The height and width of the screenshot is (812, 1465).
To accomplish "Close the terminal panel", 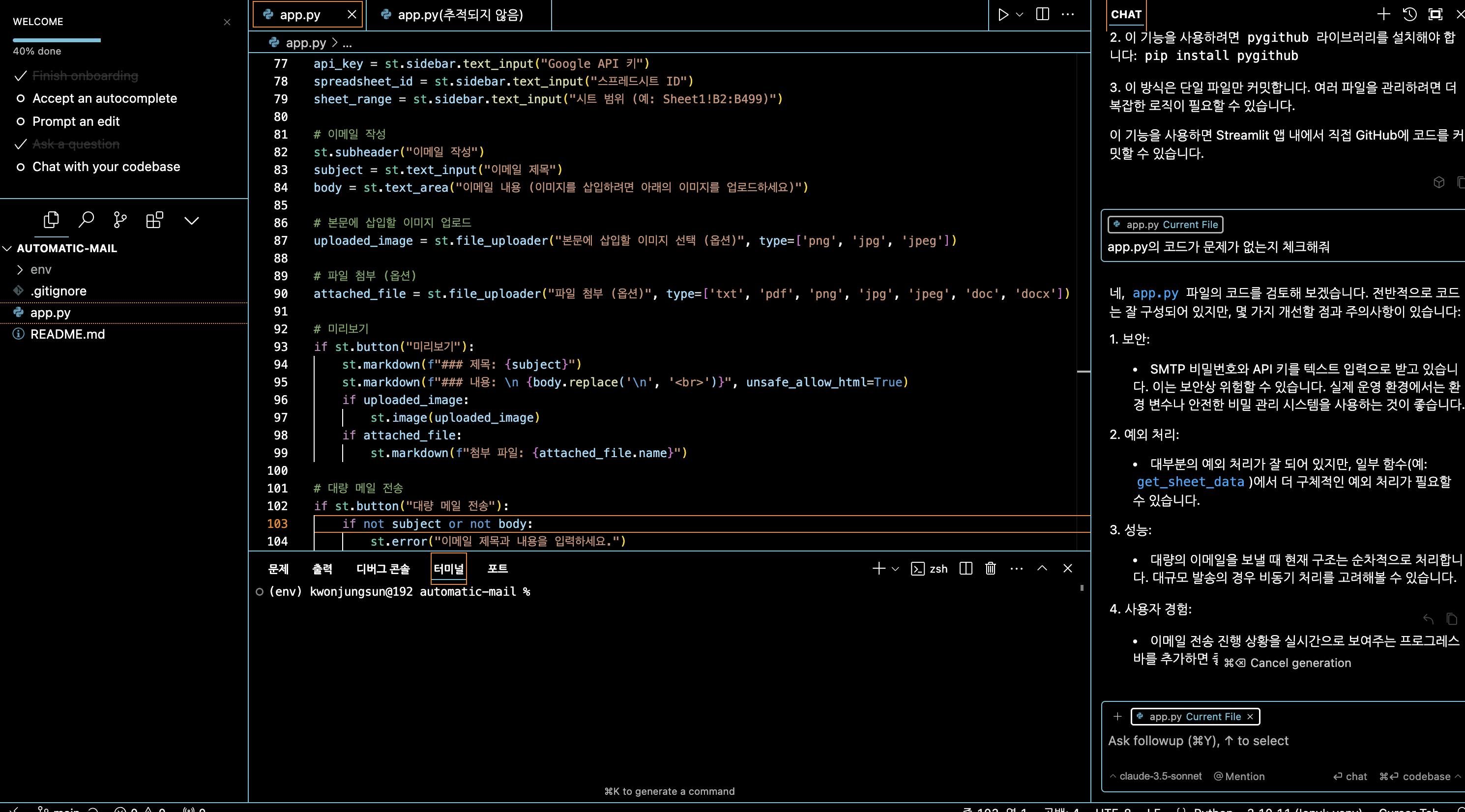I will click(1067, 569).
